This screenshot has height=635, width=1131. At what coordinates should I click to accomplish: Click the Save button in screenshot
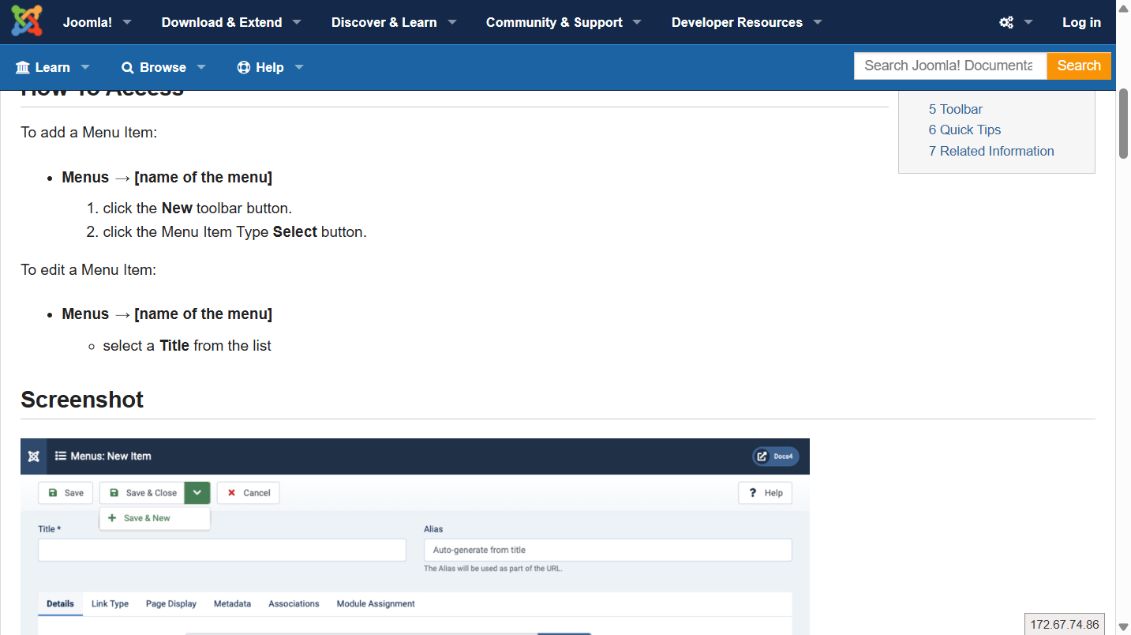click(66, 493)
